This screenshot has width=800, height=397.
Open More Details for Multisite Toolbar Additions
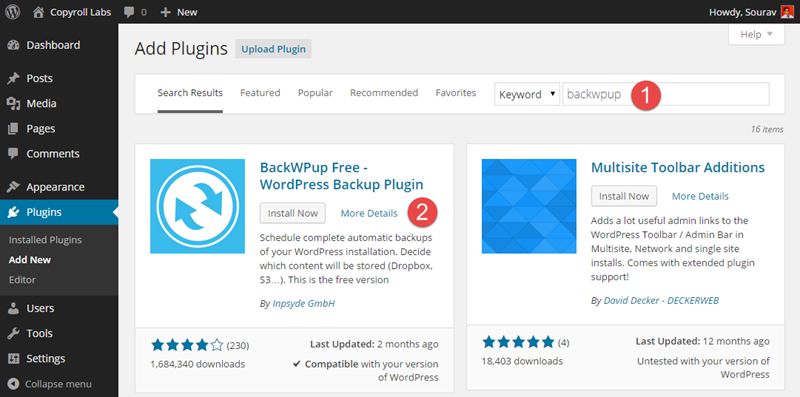(x=700, y=196)
